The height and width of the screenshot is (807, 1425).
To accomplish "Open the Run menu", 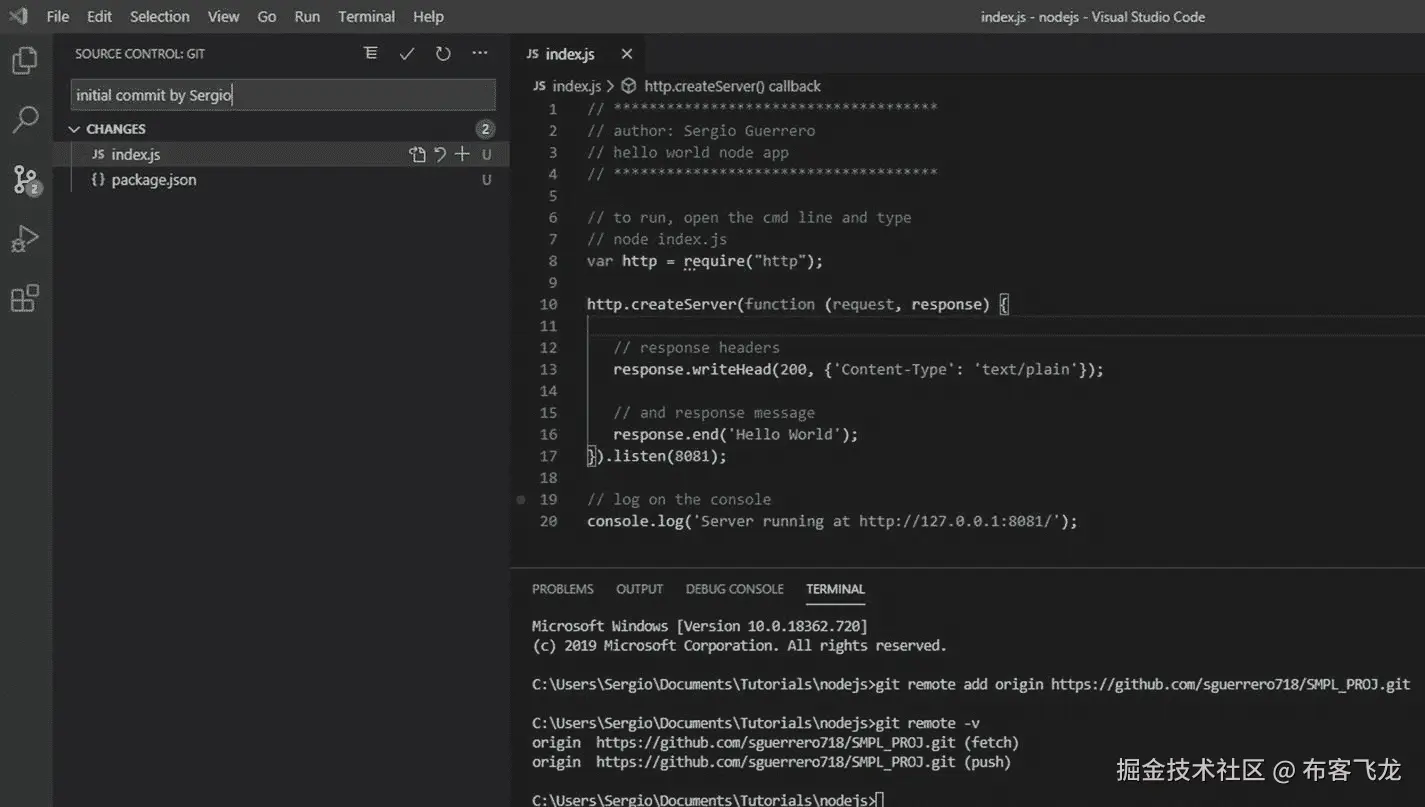I will [307, 16].
